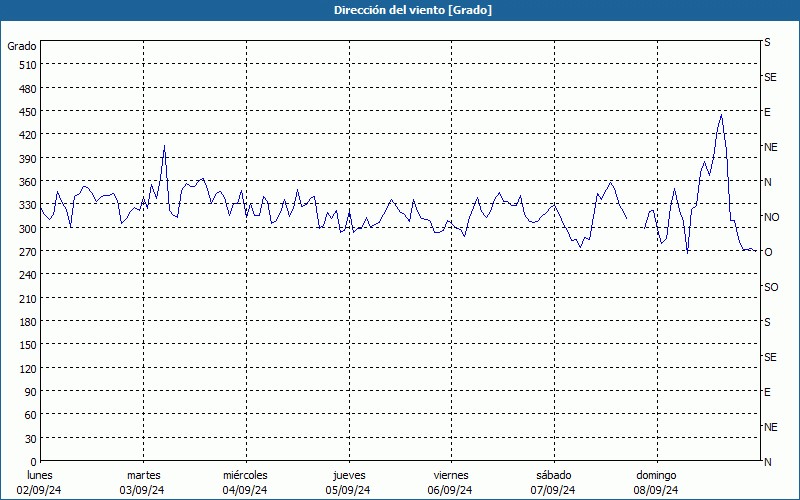Click the date label 05/09/24
The height and width of the screenshot is (500, 800).
tap(348, 490)
